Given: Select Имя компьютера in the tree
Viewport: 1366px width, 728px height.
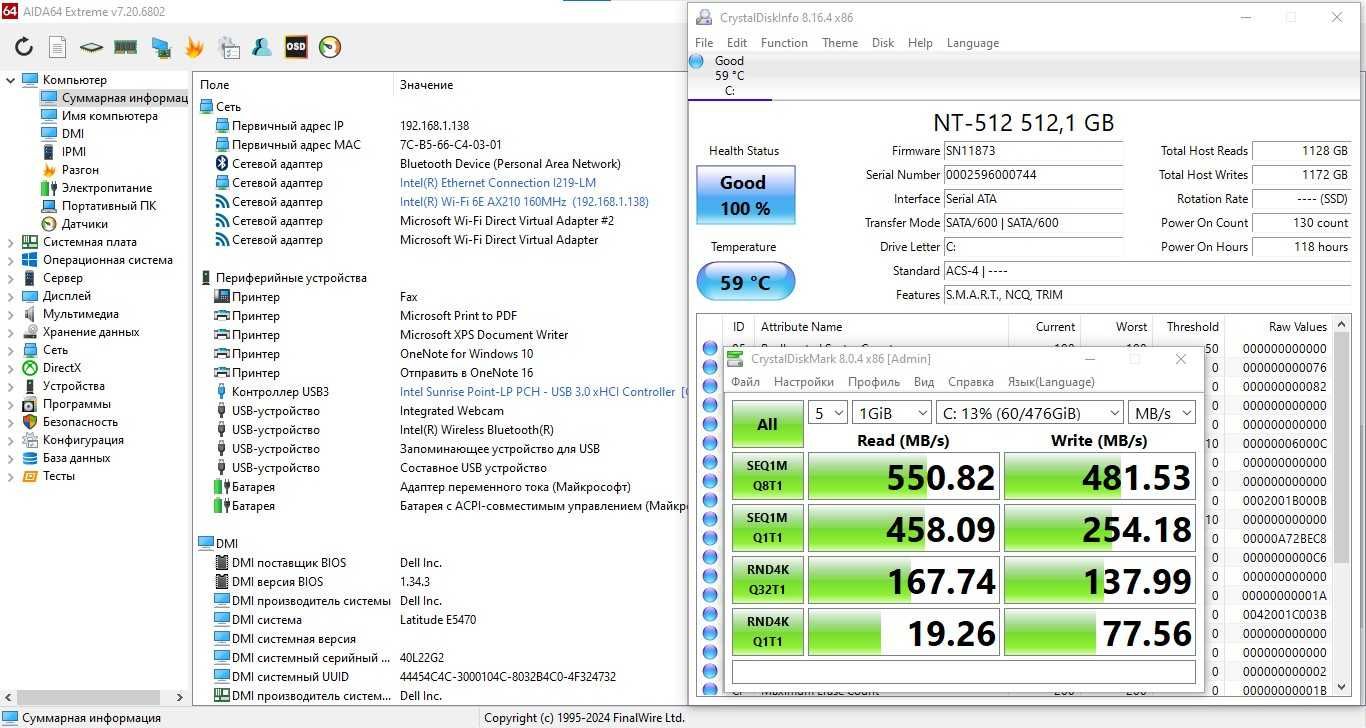Looking at the screenshot, I should (110, 116).
